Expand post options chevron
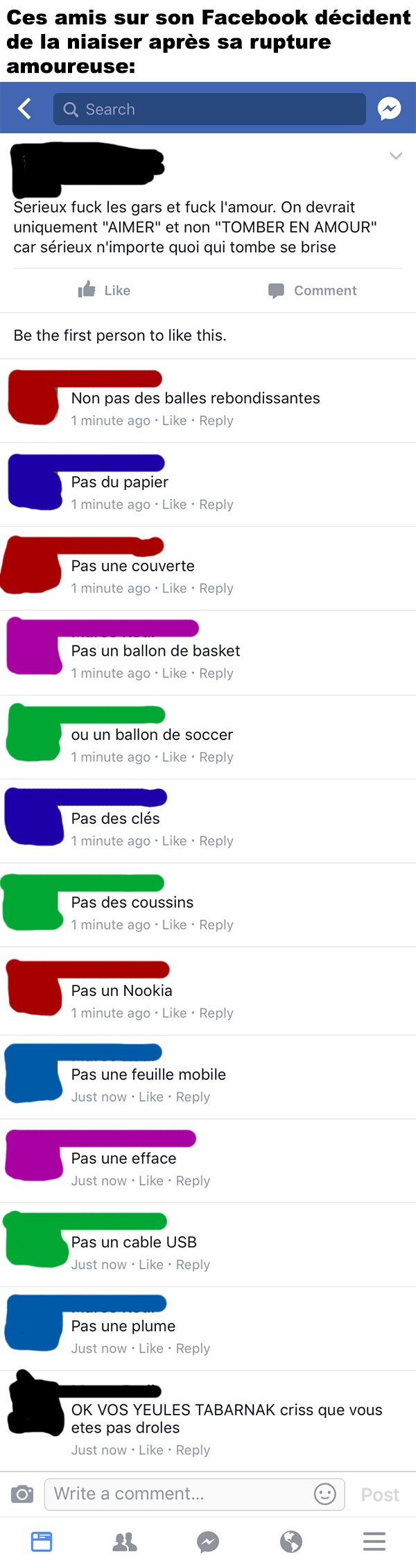The width and height of the screenshot is (416, 1568). point(396,155)
